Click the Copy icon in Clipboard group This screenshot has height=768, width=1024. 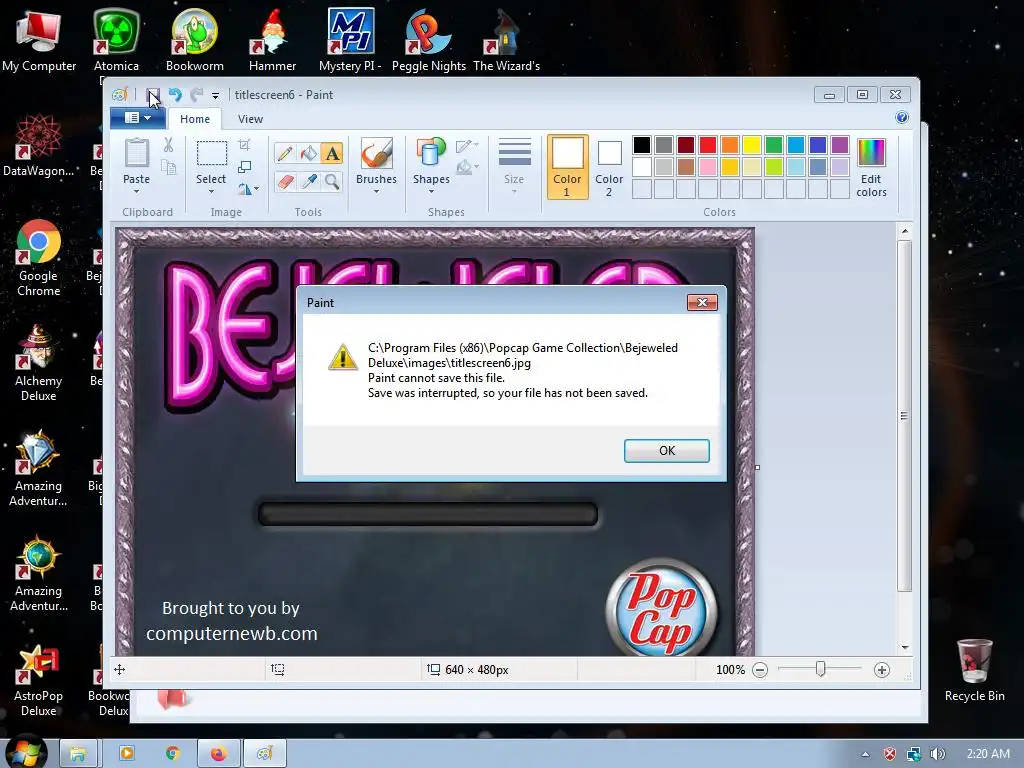[168, 168]
